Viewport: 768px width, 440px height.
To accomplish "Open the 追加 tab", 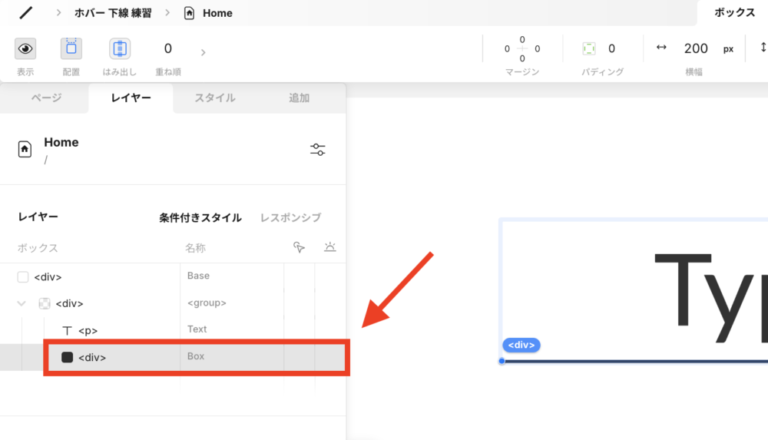I will 299,98.
